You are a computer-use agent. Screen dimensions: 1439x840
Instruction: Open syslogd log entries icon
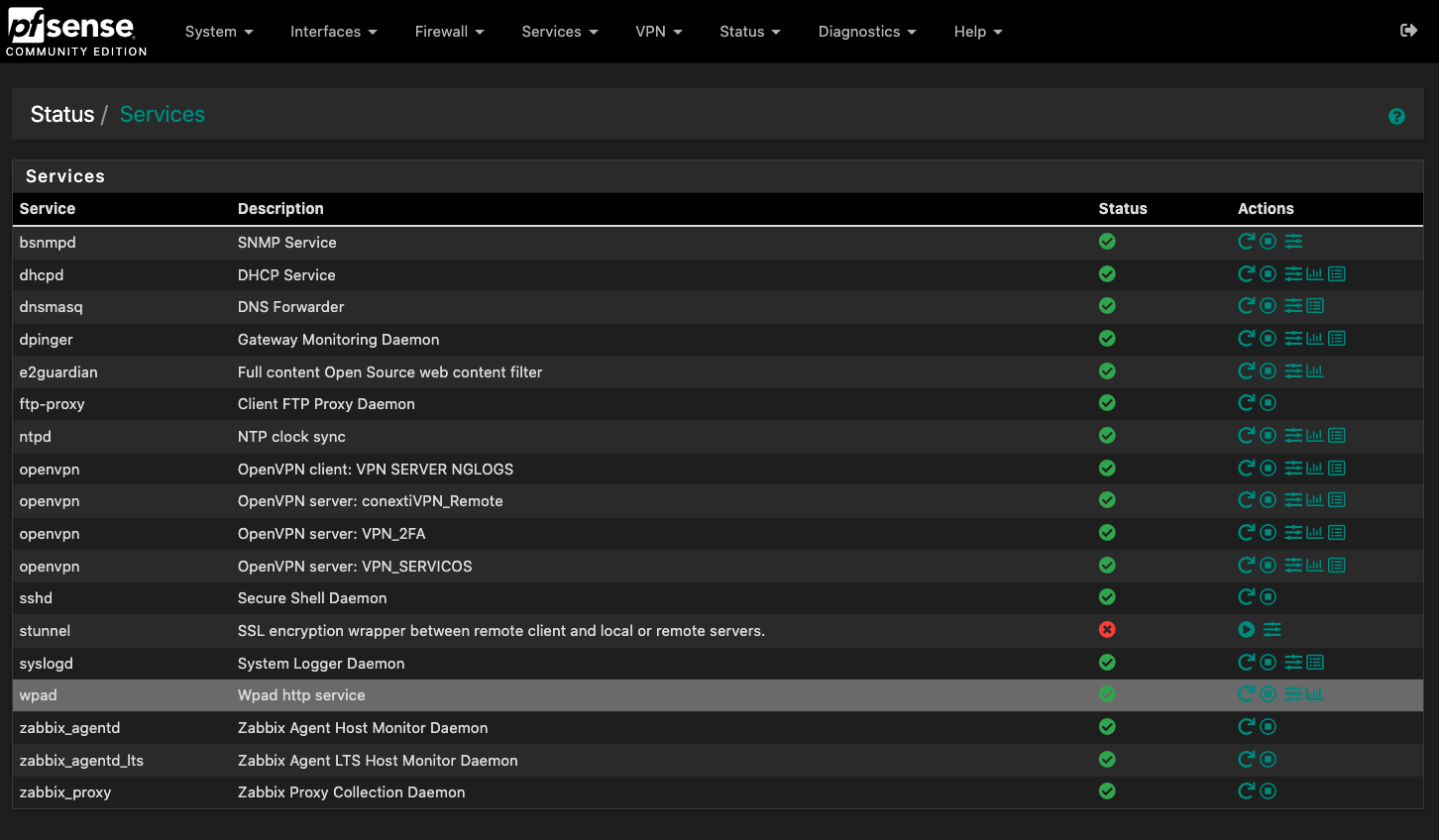pyautogui.click(x=1315, y=662)
